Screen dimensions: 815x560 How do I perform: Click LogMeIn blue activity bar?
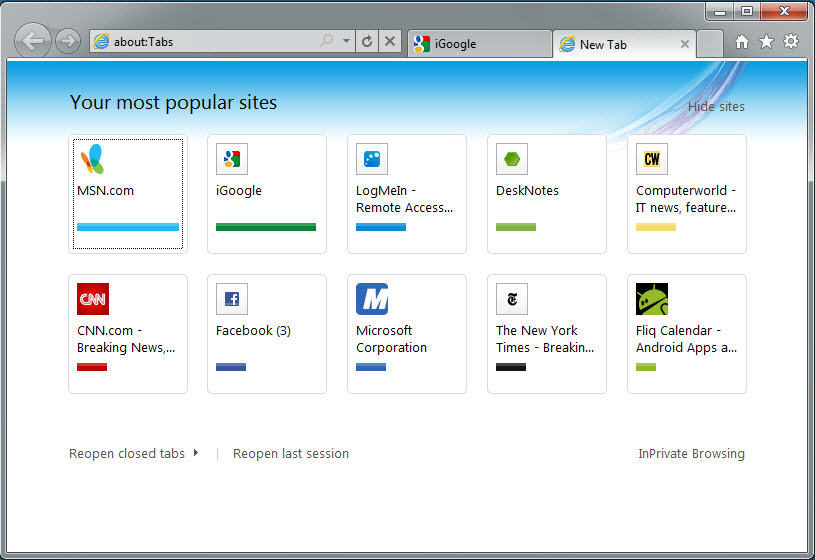(381, 227)
